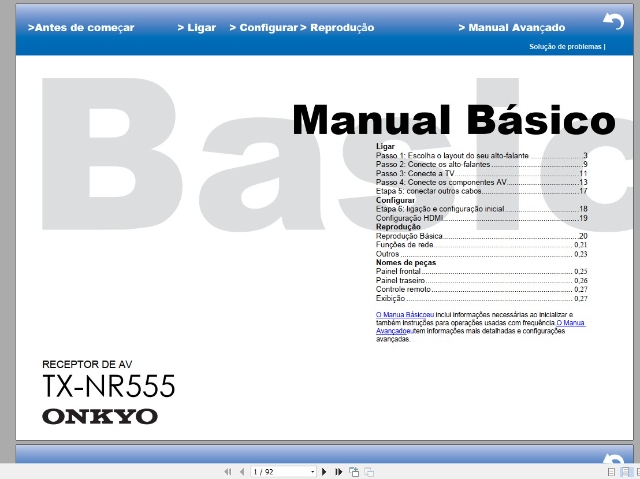
Task: Open Passo 4: Conecte os componentes AV
Action: click(x=482, y=182)
